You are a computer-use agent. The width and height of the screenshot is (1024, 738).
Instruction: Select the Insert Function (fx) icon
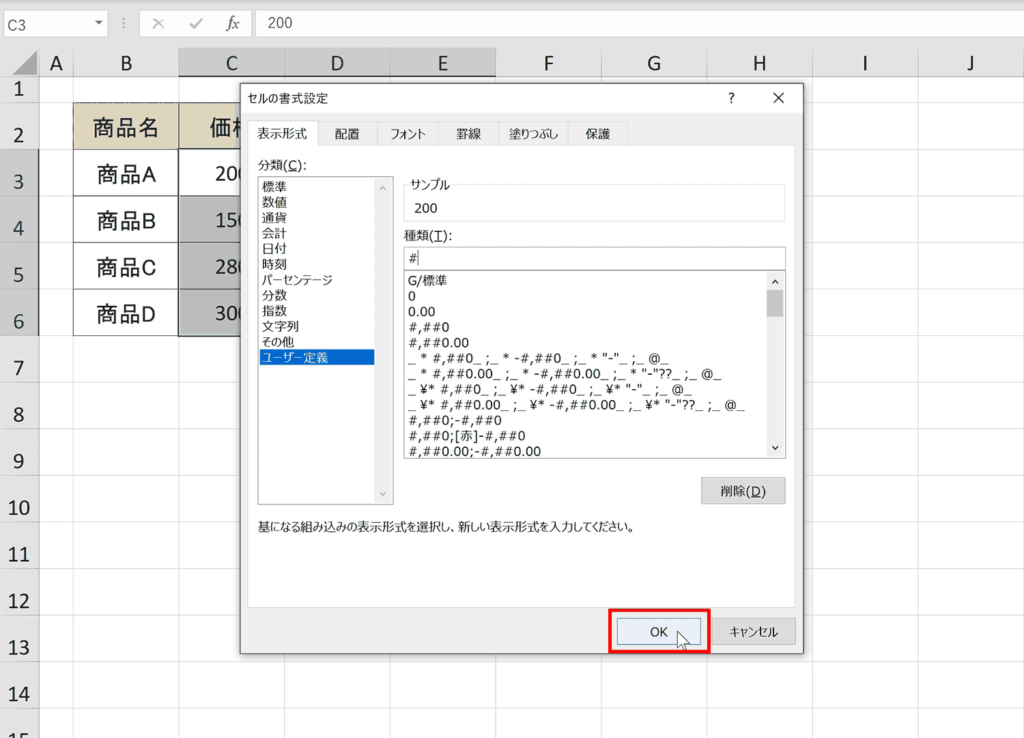tap(231, 24)
